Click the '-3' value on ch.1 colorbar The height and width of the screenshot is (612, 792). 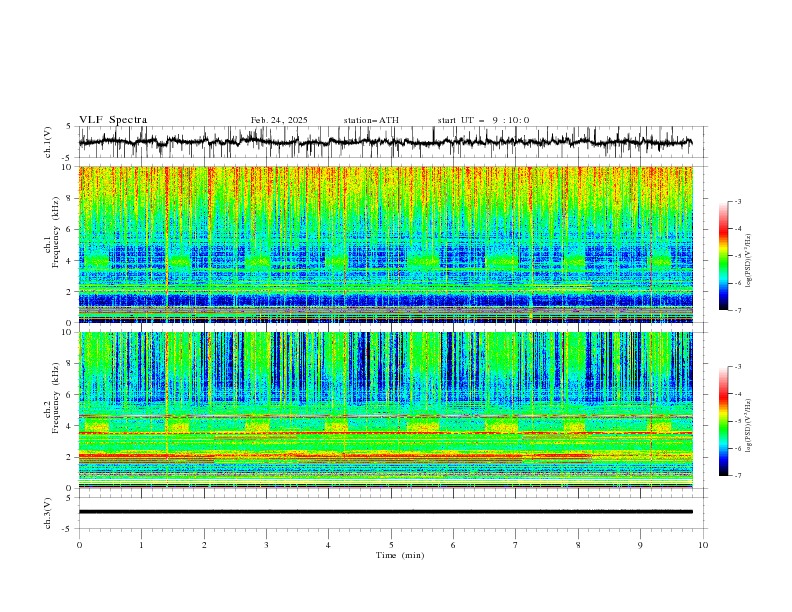[738, 201]
